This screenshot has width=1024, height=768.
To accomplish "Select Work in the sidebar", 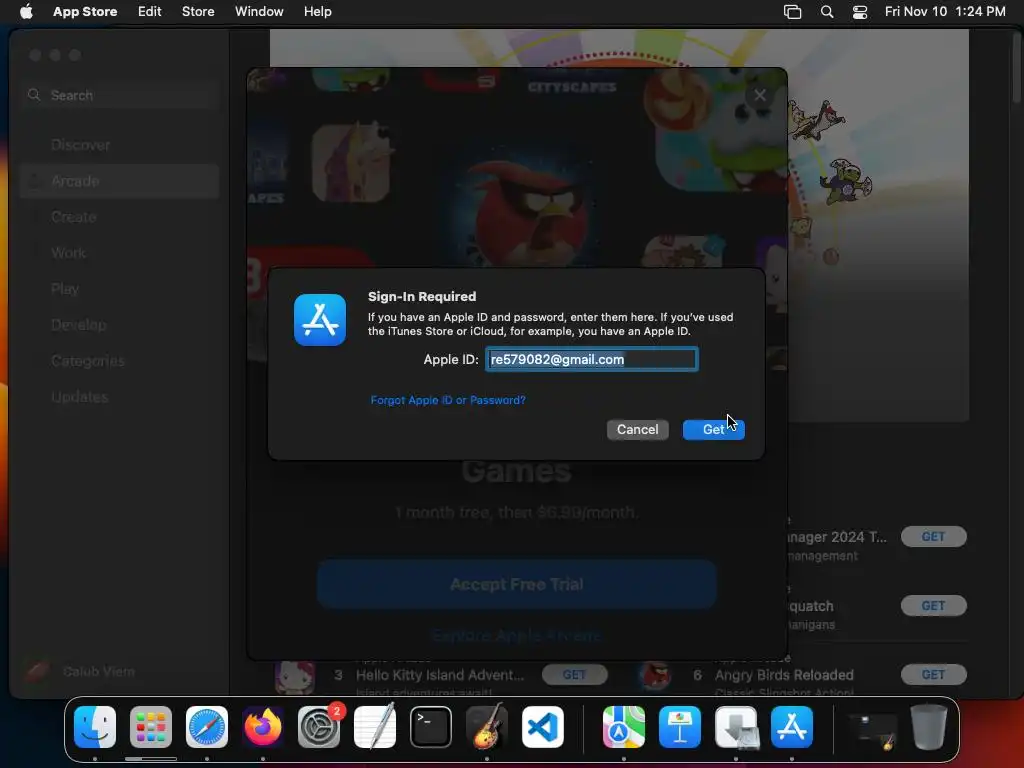I will [119, 253].
